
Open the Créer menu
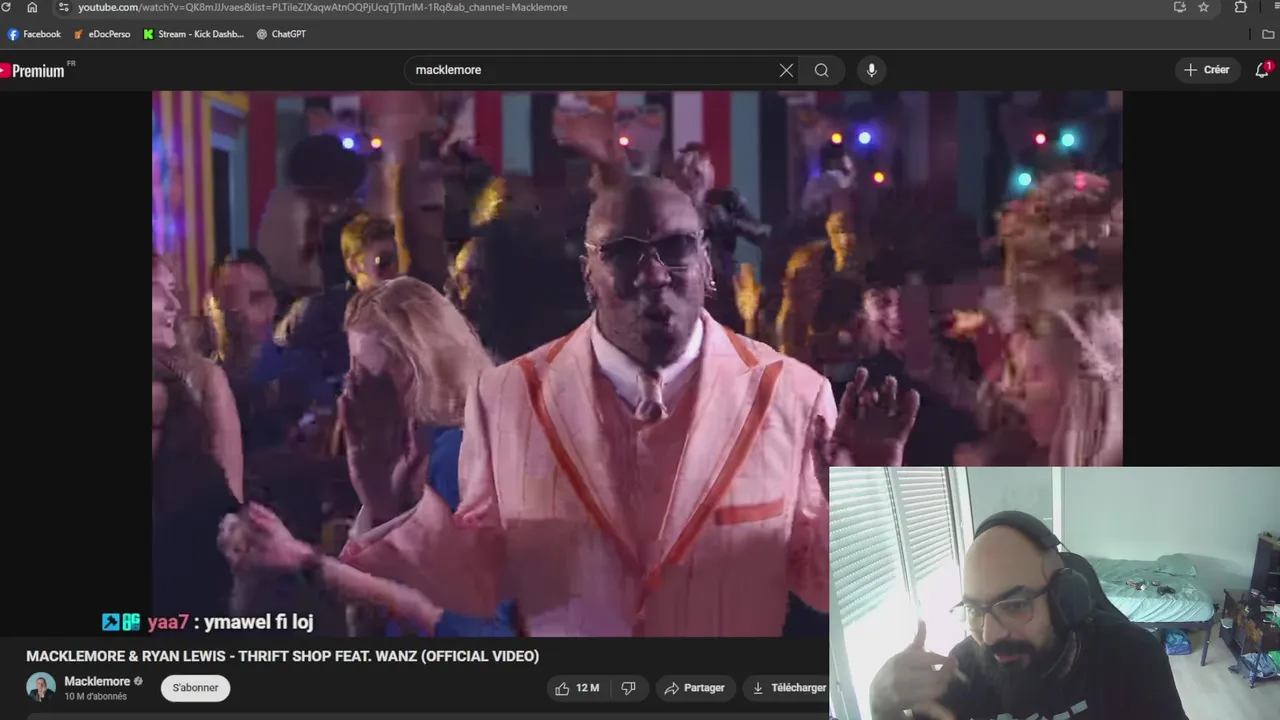1207,70
